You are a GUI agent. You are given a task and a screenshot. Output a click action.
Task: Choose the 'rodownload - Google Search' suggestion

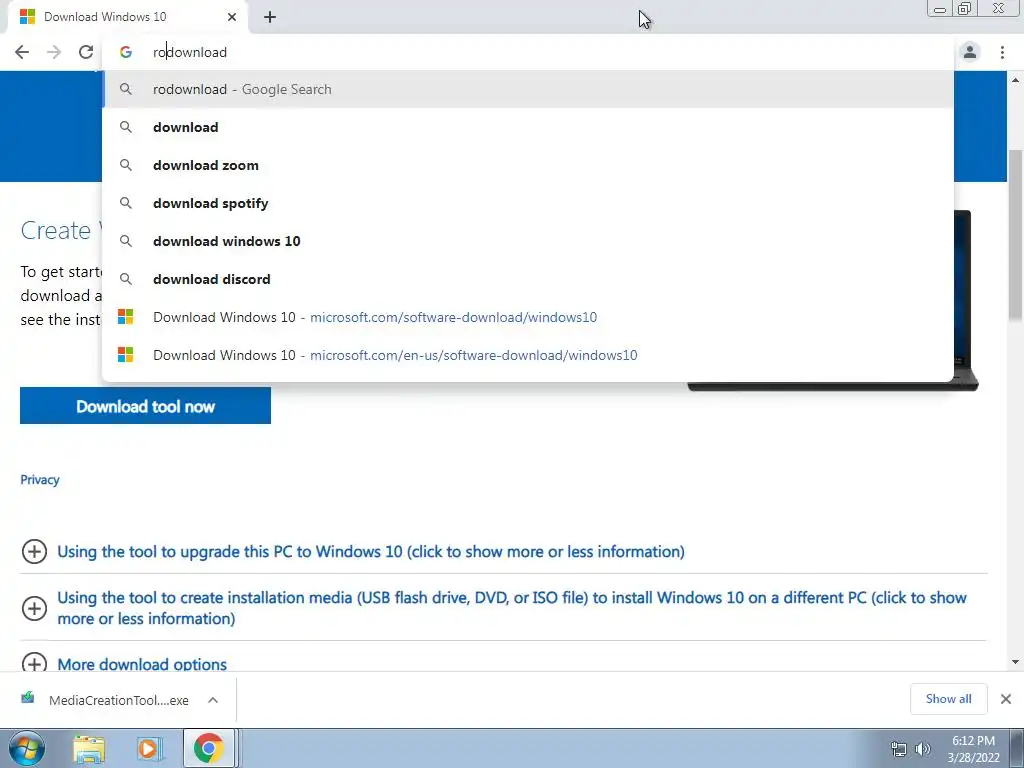coord(528,89)
